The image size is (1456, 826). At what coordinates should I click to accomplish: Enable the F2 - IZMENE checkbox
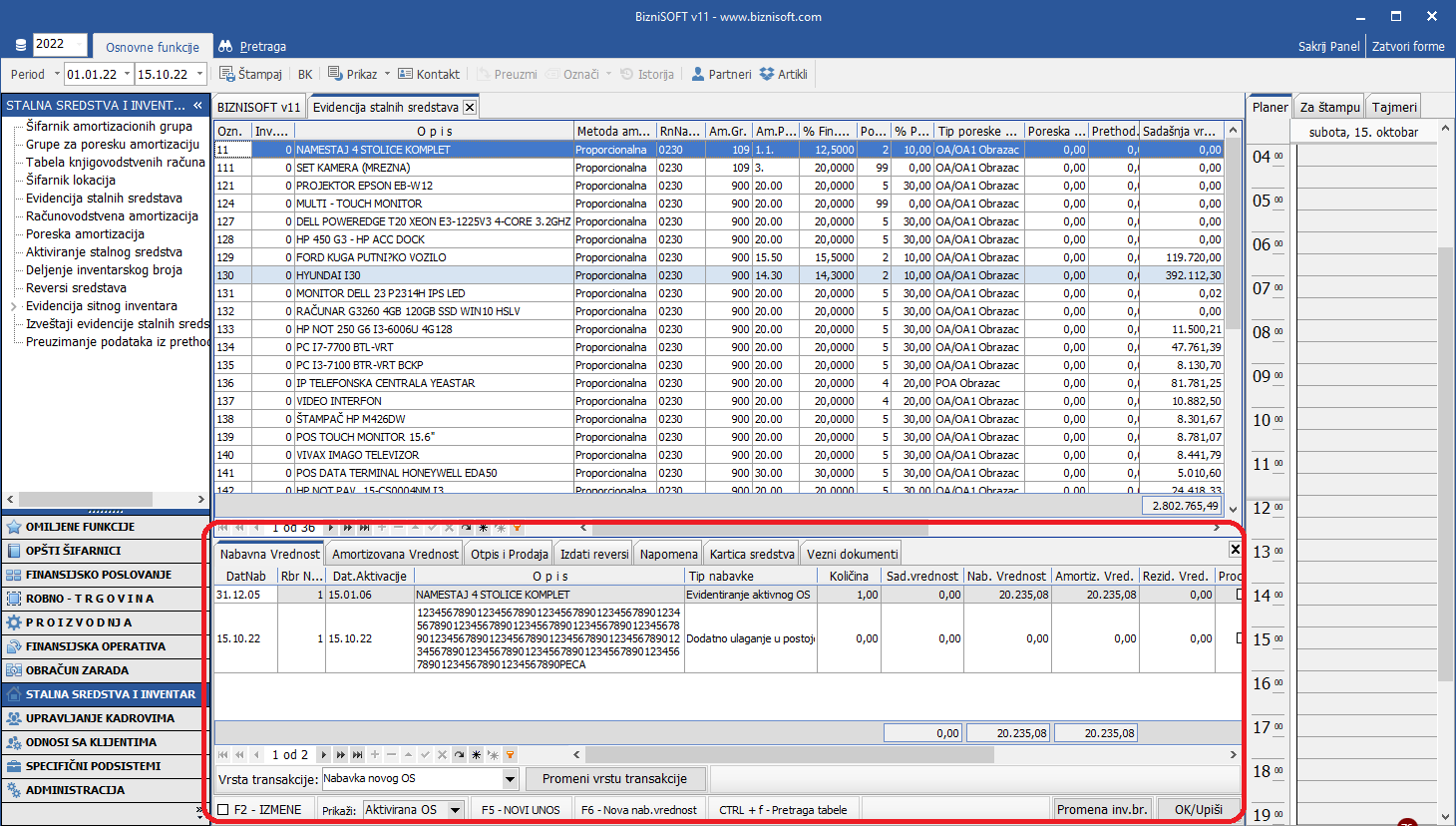pyautogui.click(x=223, y=810)
